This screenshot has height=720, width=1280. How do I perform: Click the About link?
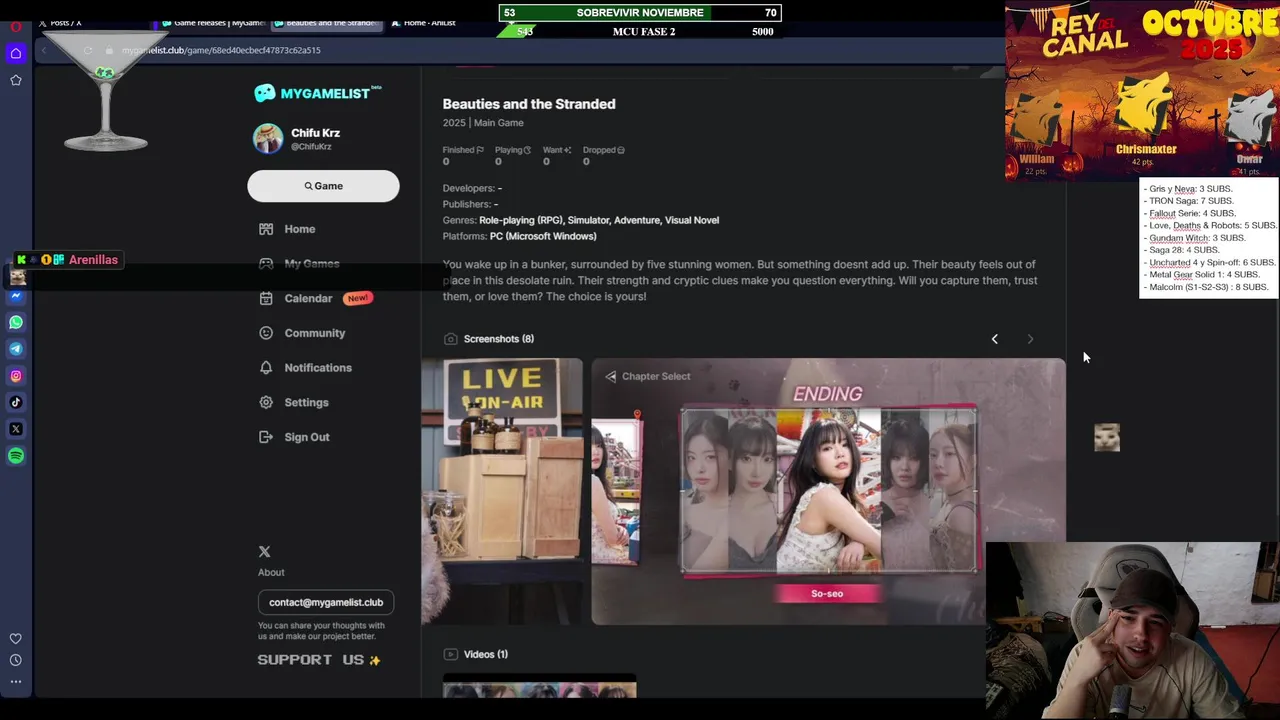click(271, 572)
